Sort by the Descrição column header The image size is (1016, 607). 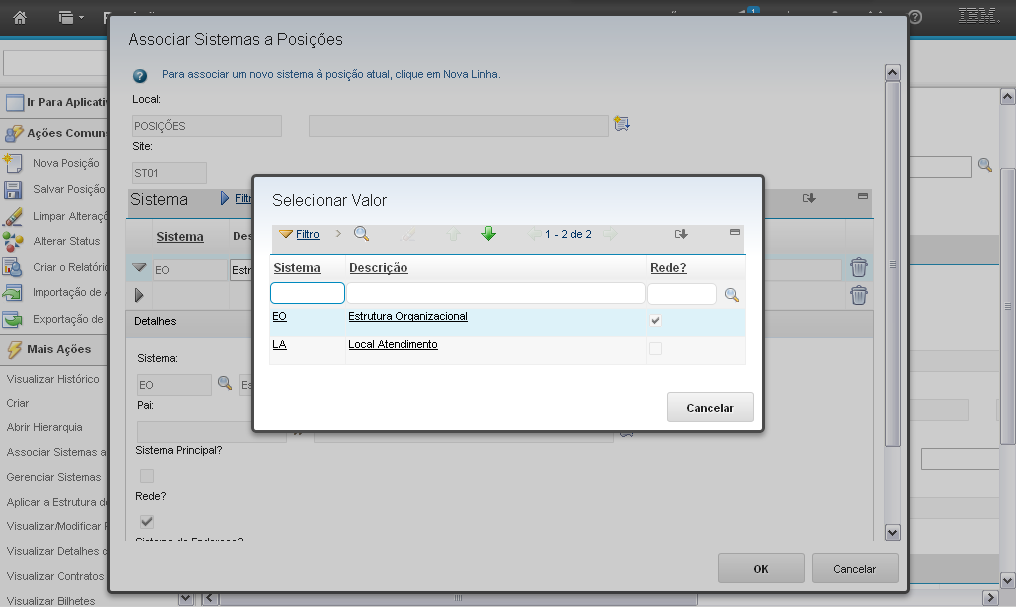(x=377, y=268)
